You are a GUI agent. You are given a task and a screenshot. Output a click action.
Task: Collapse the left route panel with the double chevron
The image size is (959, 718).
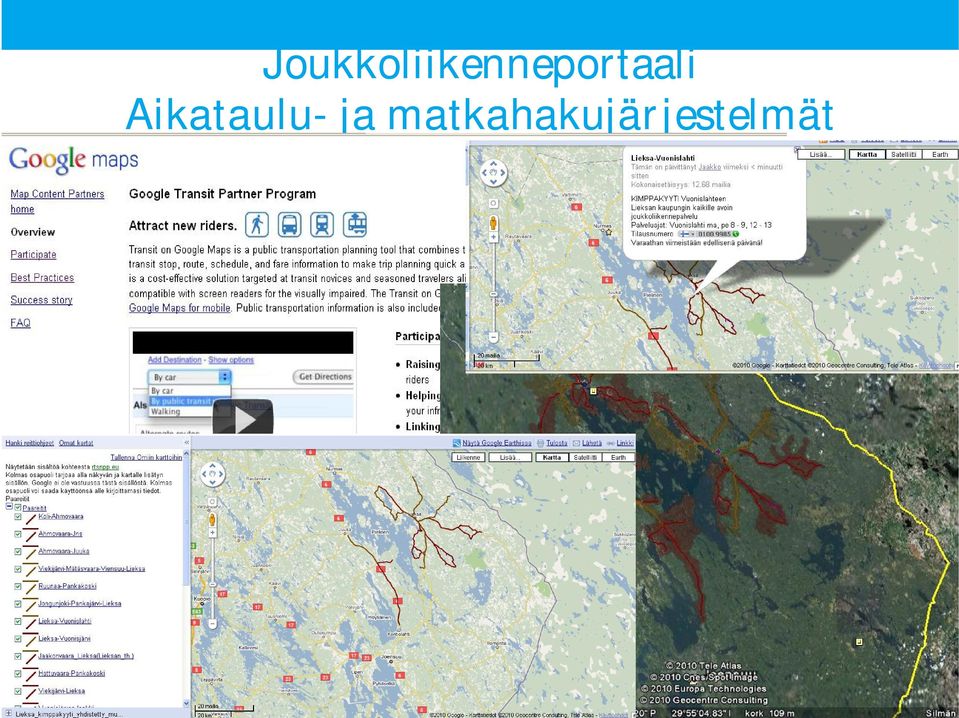point(187,443)
